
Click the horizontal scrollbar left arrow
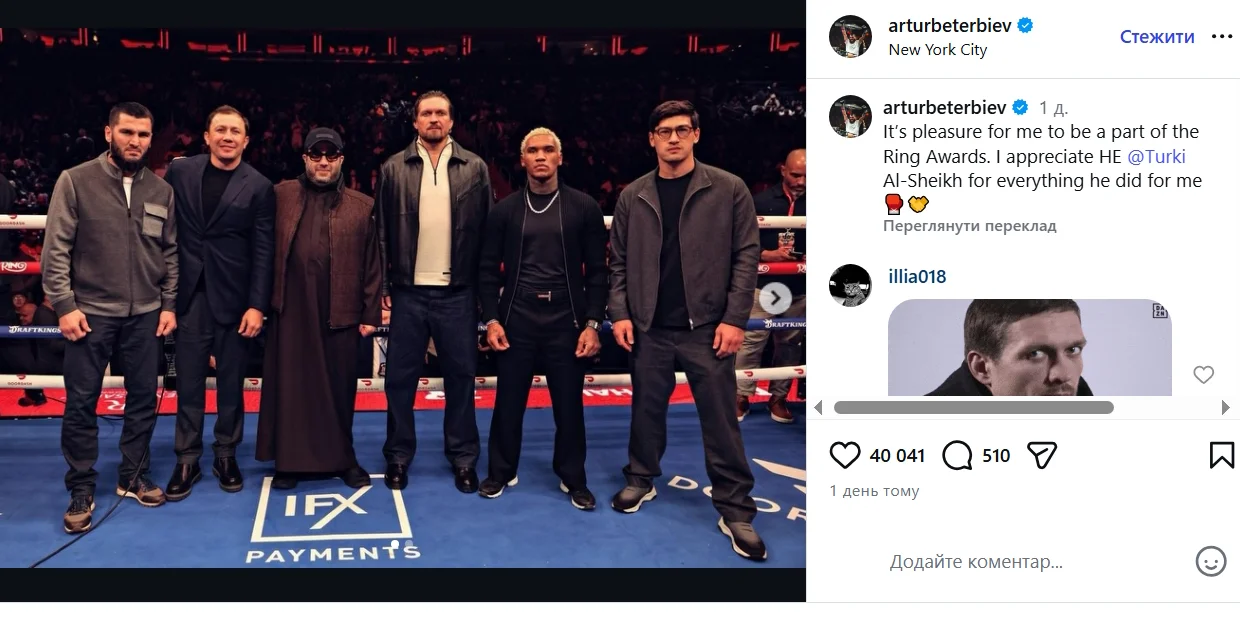[x=819, y=408]
